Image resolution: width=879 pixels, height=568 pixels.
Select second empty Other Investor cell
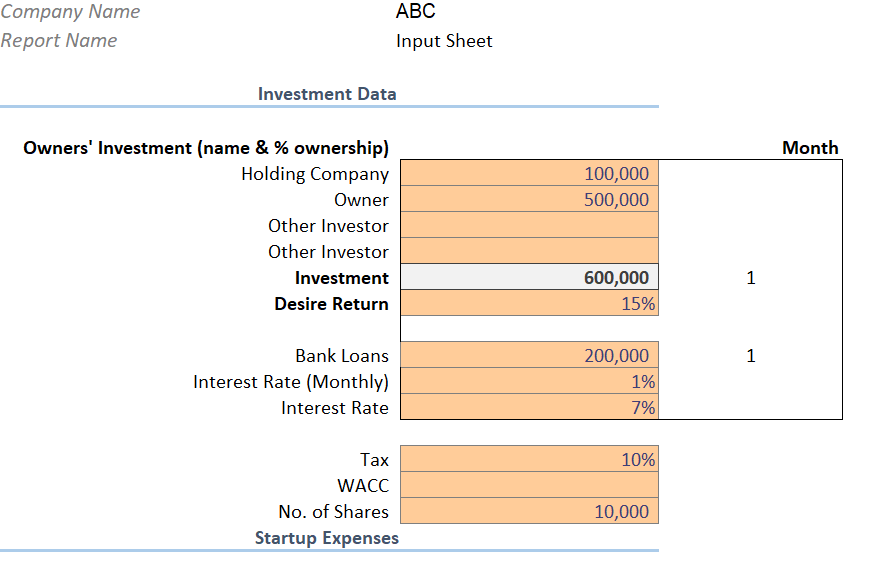point(529,251)
